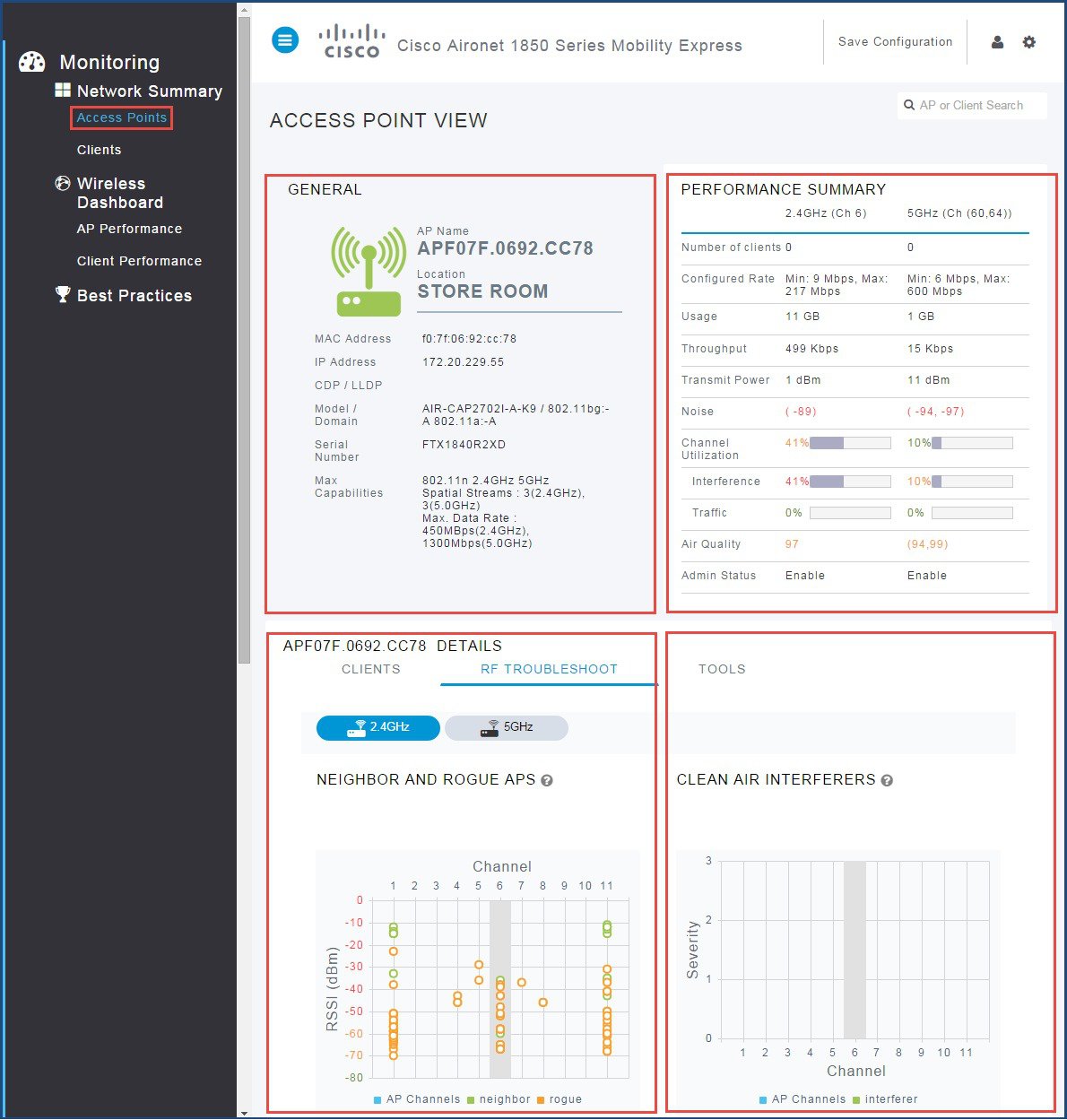Open help for Neighbor and Rogue APs
Viewport: 1067px width, 1120px height.
pyautogui.click(x=547, y=780)
